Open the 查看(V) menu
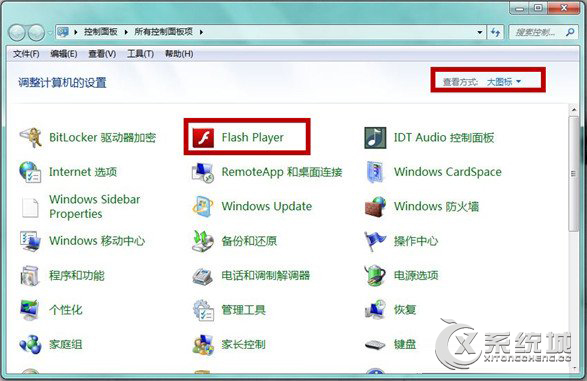The height and width of the screenshot is (381, 587). click(x=102, y=54)
